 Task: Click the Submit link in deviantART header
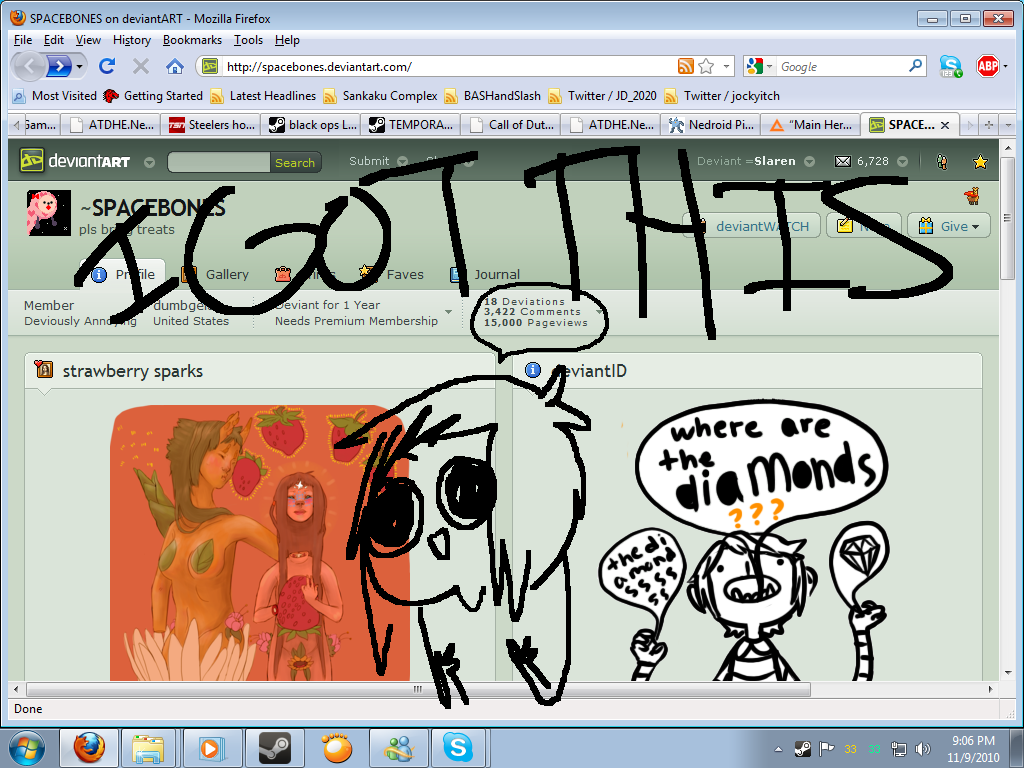[x=369, y=161]
